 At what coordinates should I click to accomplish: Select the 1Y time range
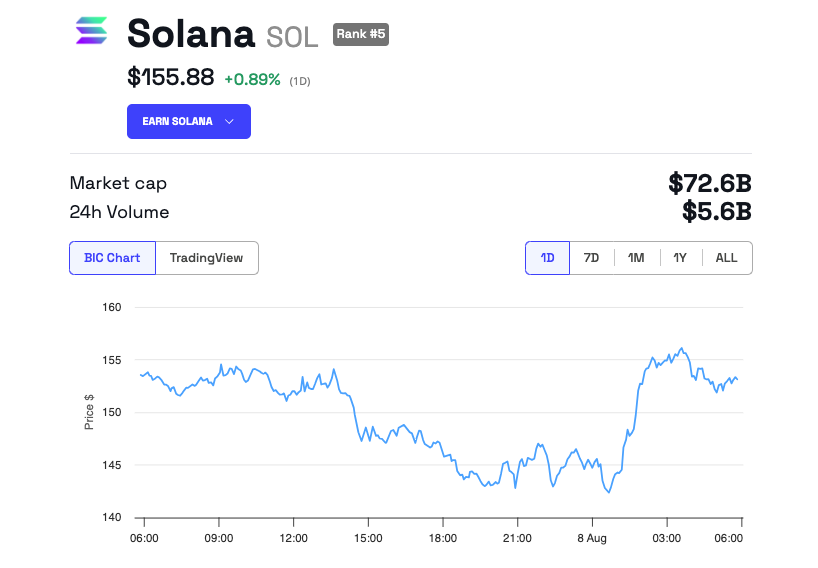point(680,258)
